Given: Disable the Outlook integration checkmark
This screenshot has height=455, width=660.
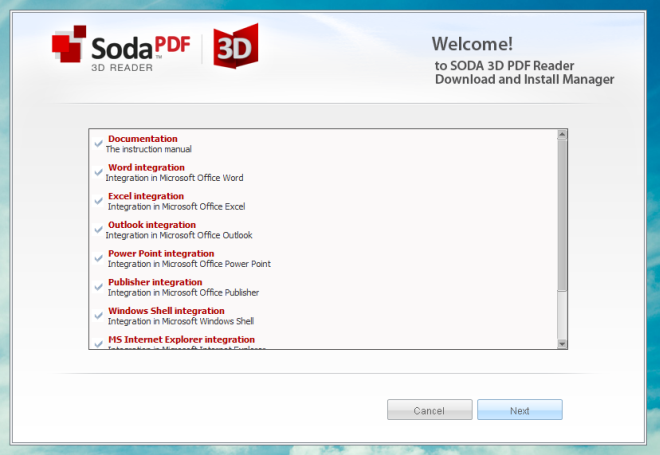Looking at the screenshot, I should tap(98, 229).
